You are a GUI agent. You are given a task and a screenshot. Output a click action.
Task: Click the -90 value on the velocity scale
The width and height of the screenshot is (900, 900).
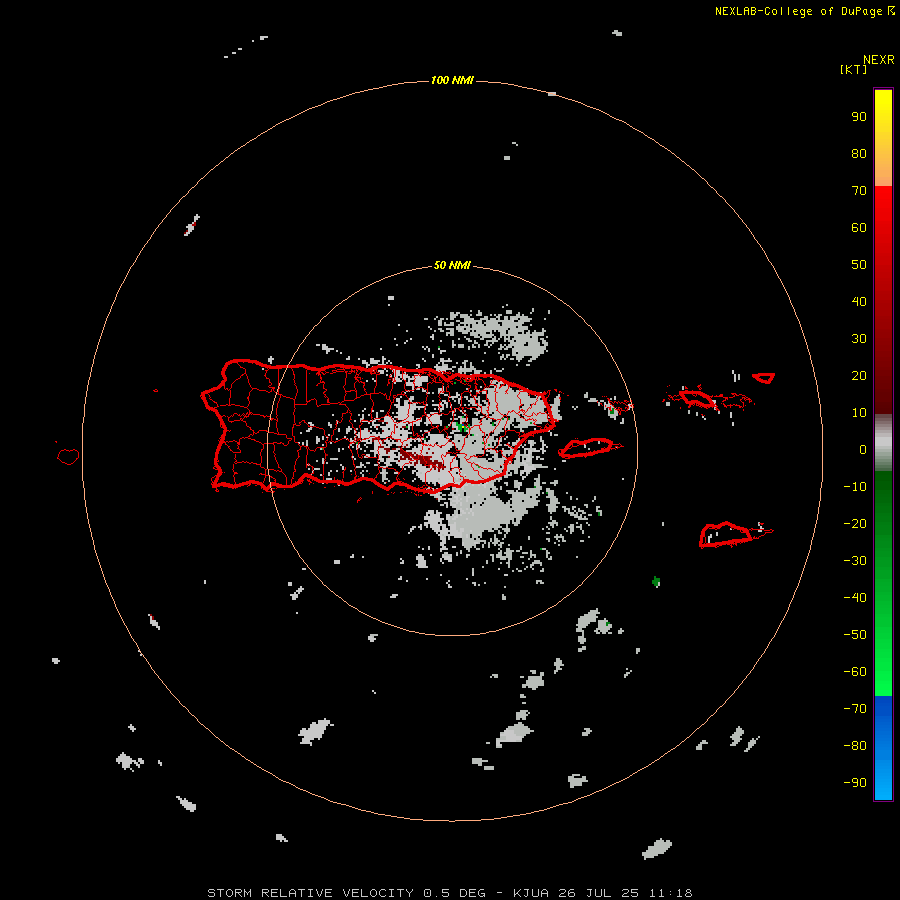pyautogui.click(x=855, y=783)
